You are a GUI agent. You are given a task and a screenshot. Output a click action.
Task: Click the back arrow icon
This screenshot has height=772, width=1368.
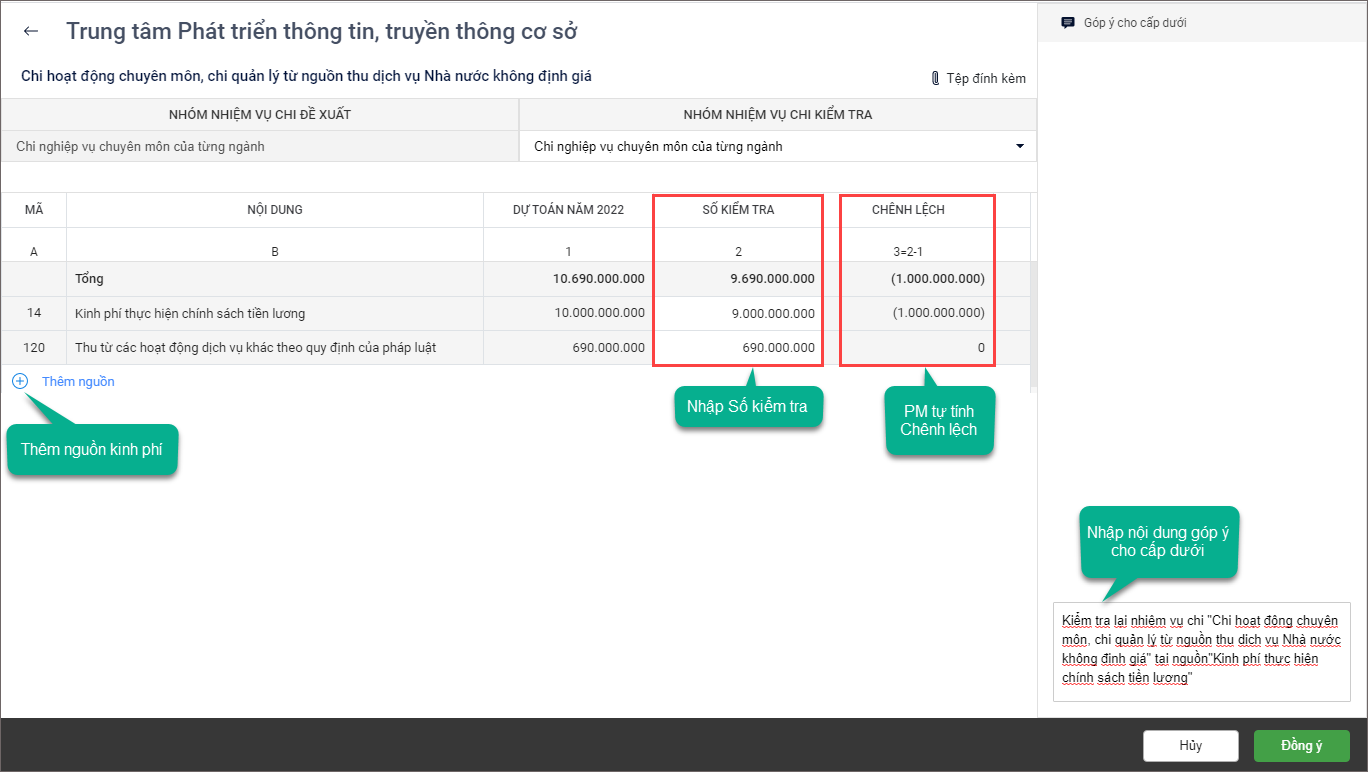31,31
